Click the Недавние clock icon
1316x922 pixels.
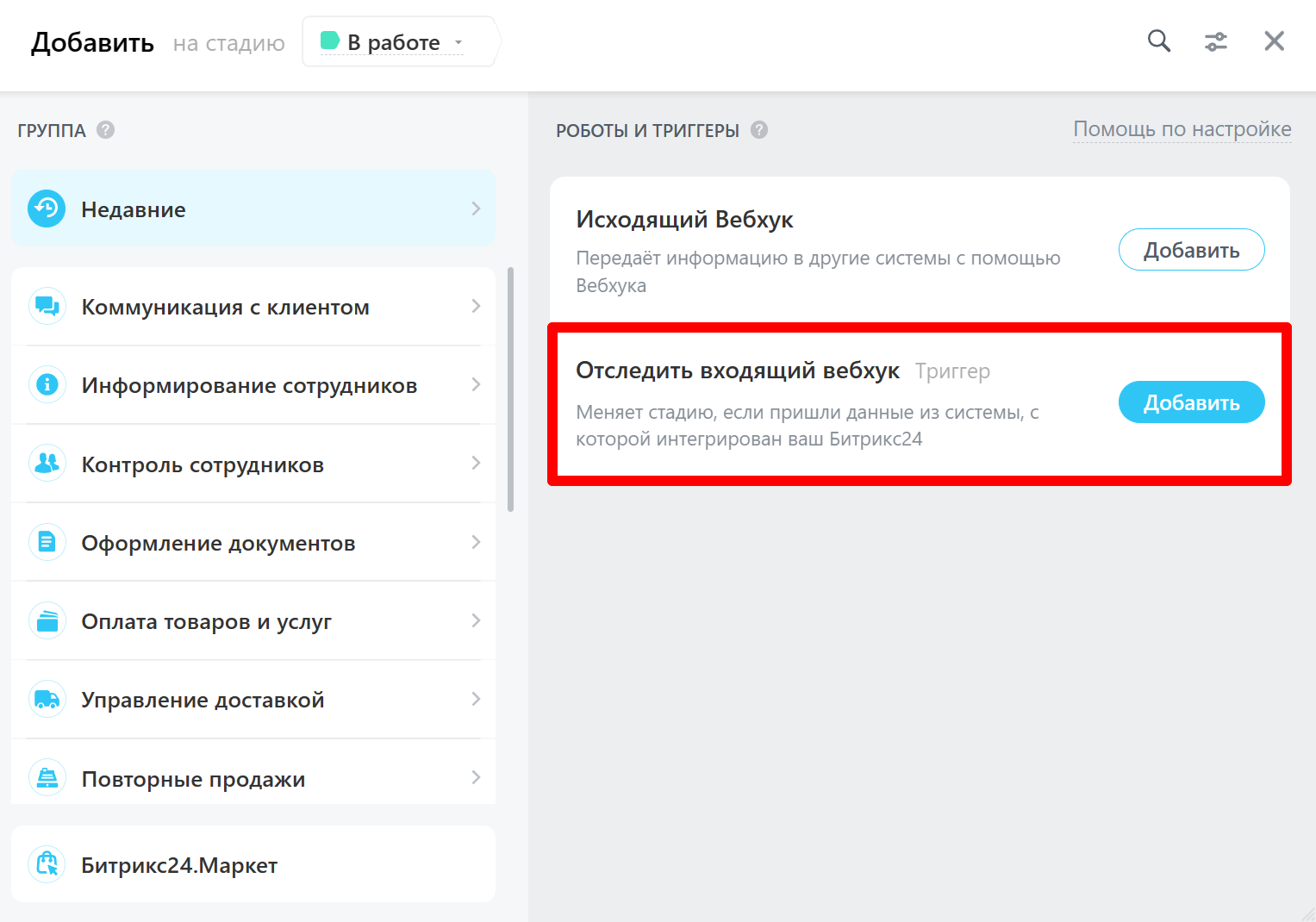pyautogui.click(x=47, y=209)
